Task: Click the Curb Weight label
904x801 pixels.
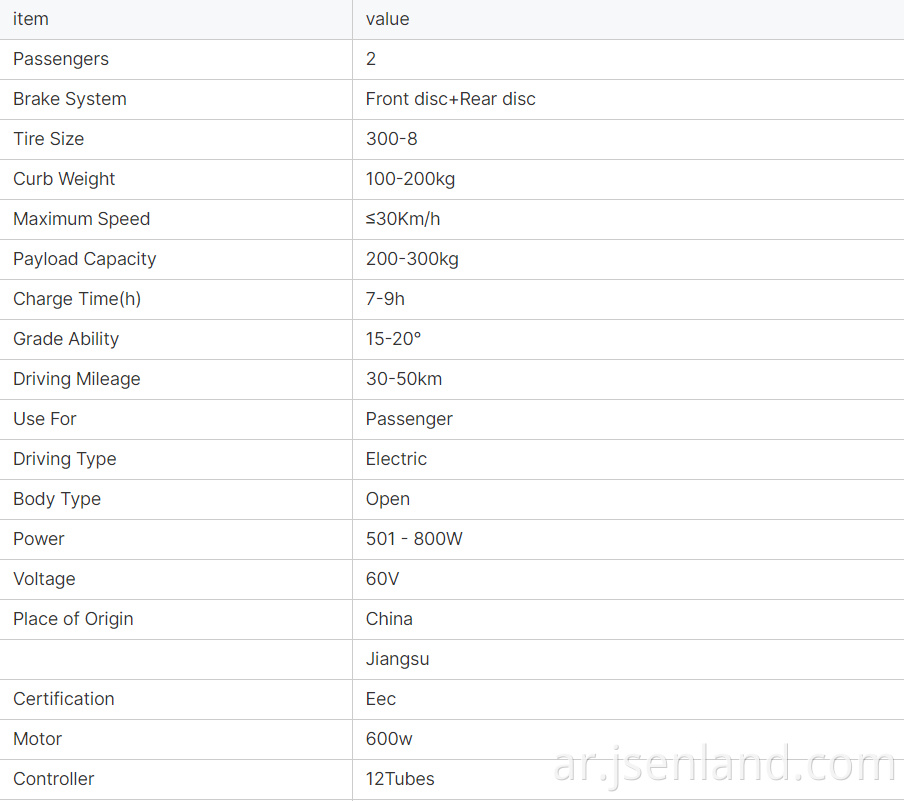Action: 64,179
